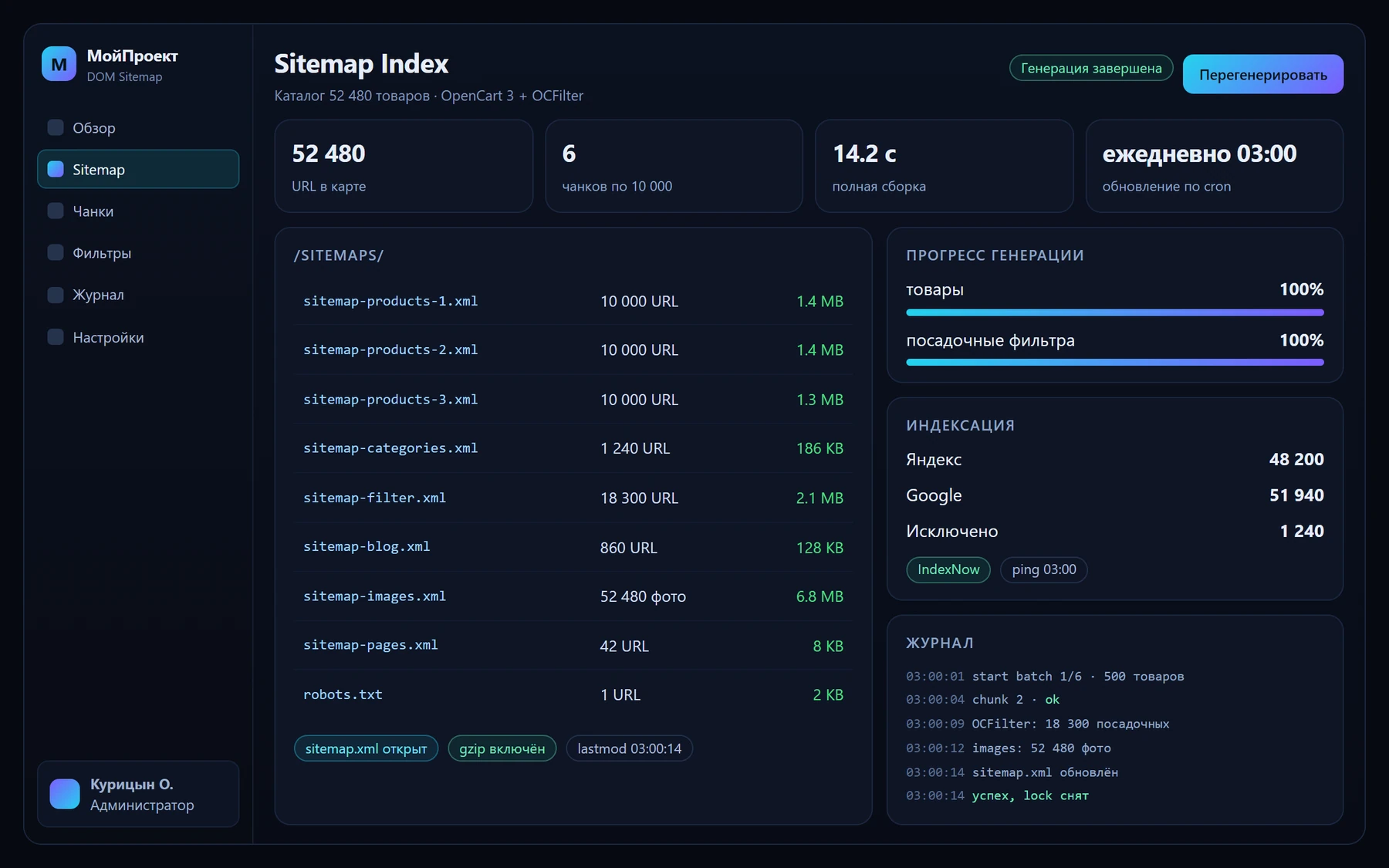Open sitemap-pages.xml row
Image resolution: width=1389 pixels, height=868 pixels.
click(x=573, y=645)
